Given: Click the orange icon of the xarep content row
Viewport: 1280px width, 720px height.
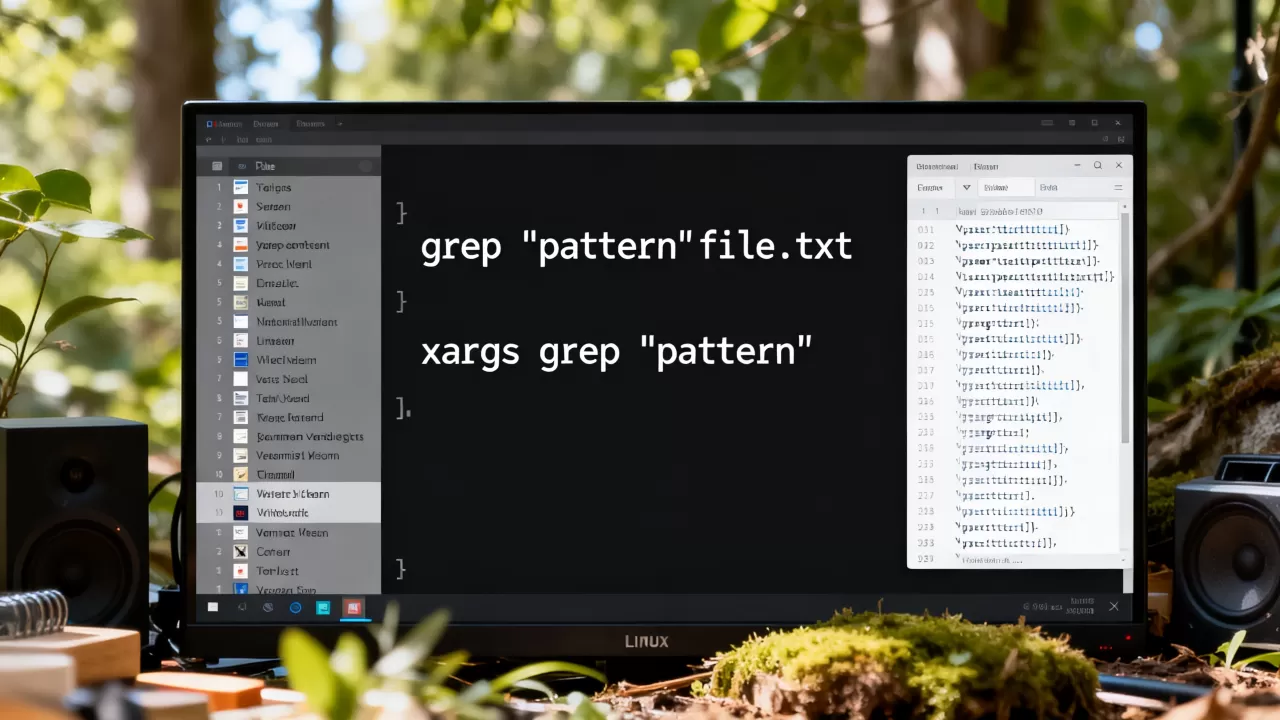Looking at the screenshot, I should point(240,245).
